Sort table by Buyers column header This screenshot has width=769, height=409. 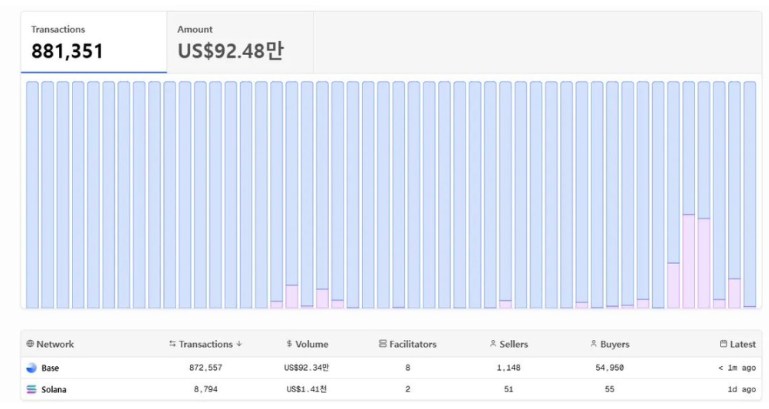tap(615, 344)
